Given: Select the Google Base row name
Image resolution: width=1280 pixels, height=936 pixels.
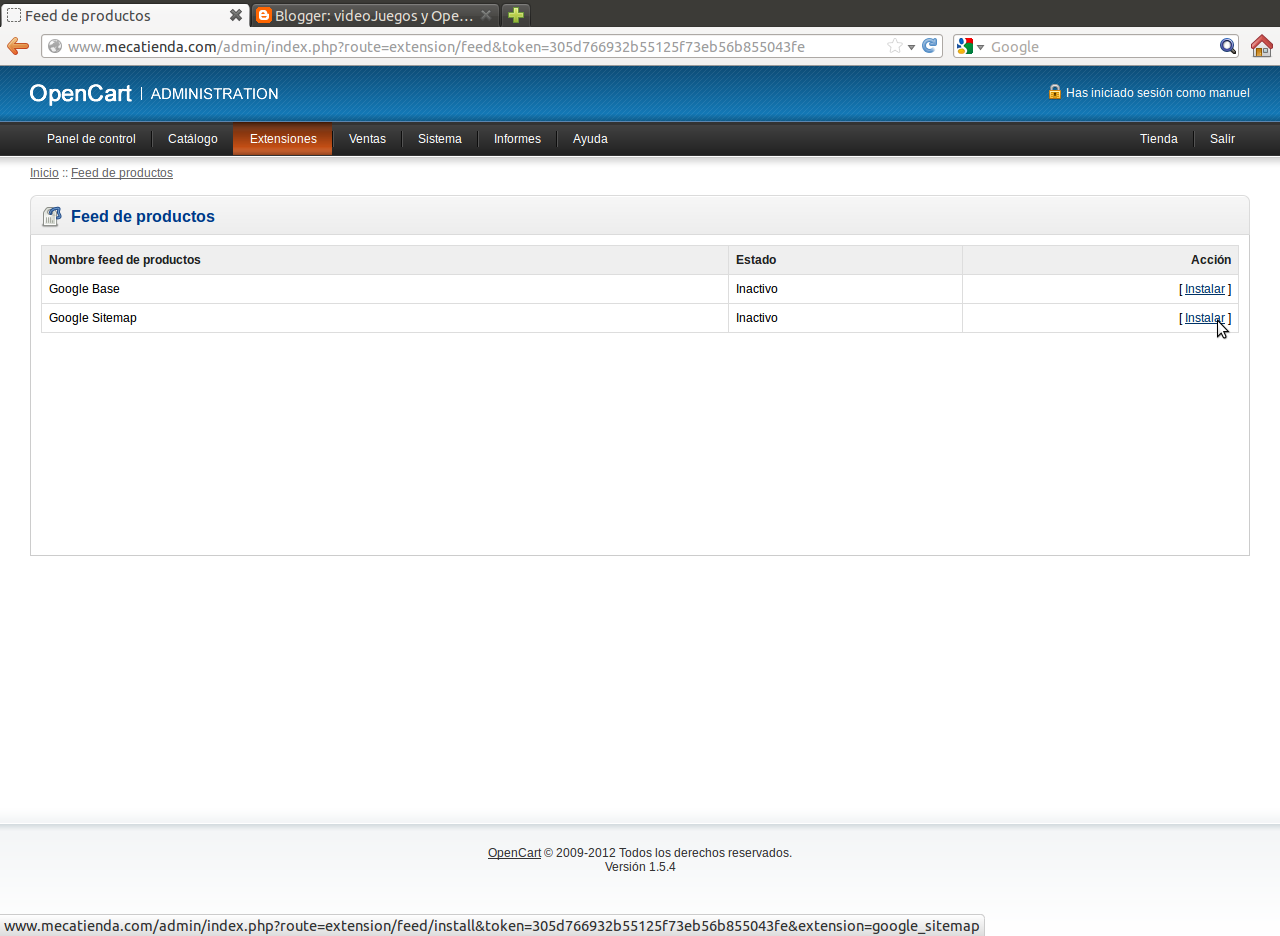Looking at the screenshot, I should coord(84,289).
